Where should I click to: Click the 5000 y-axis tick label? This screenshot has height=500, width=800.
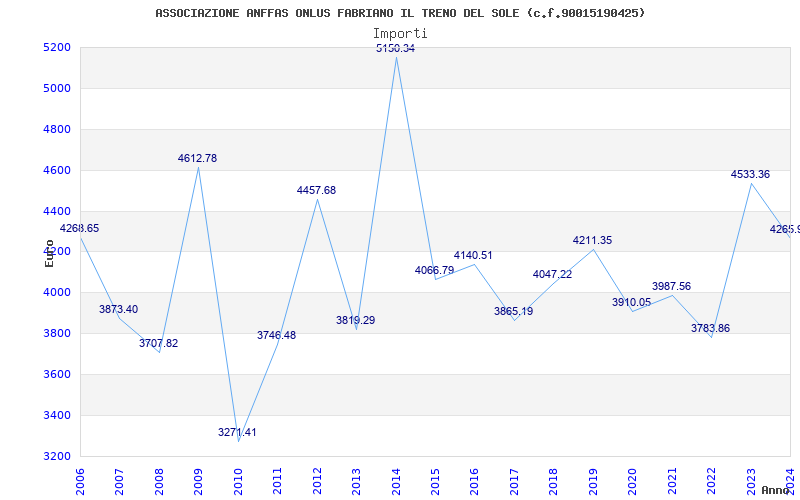click(58, 88)
